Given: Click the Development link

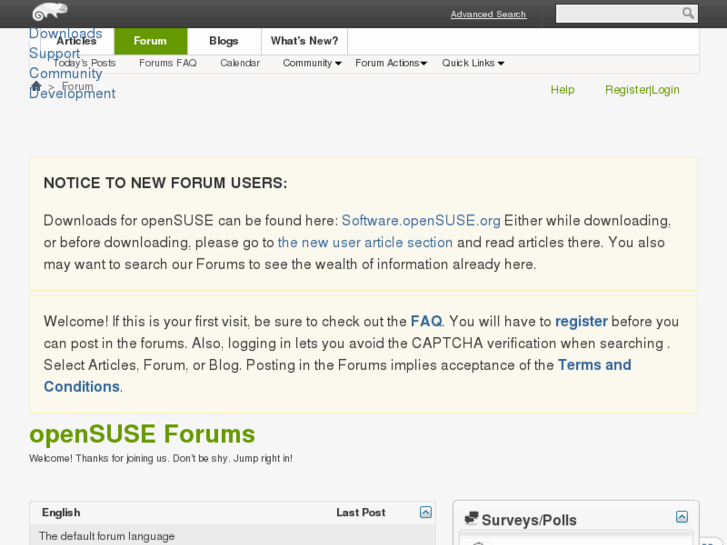Looking at the screenshot, I should pos(72,93).
